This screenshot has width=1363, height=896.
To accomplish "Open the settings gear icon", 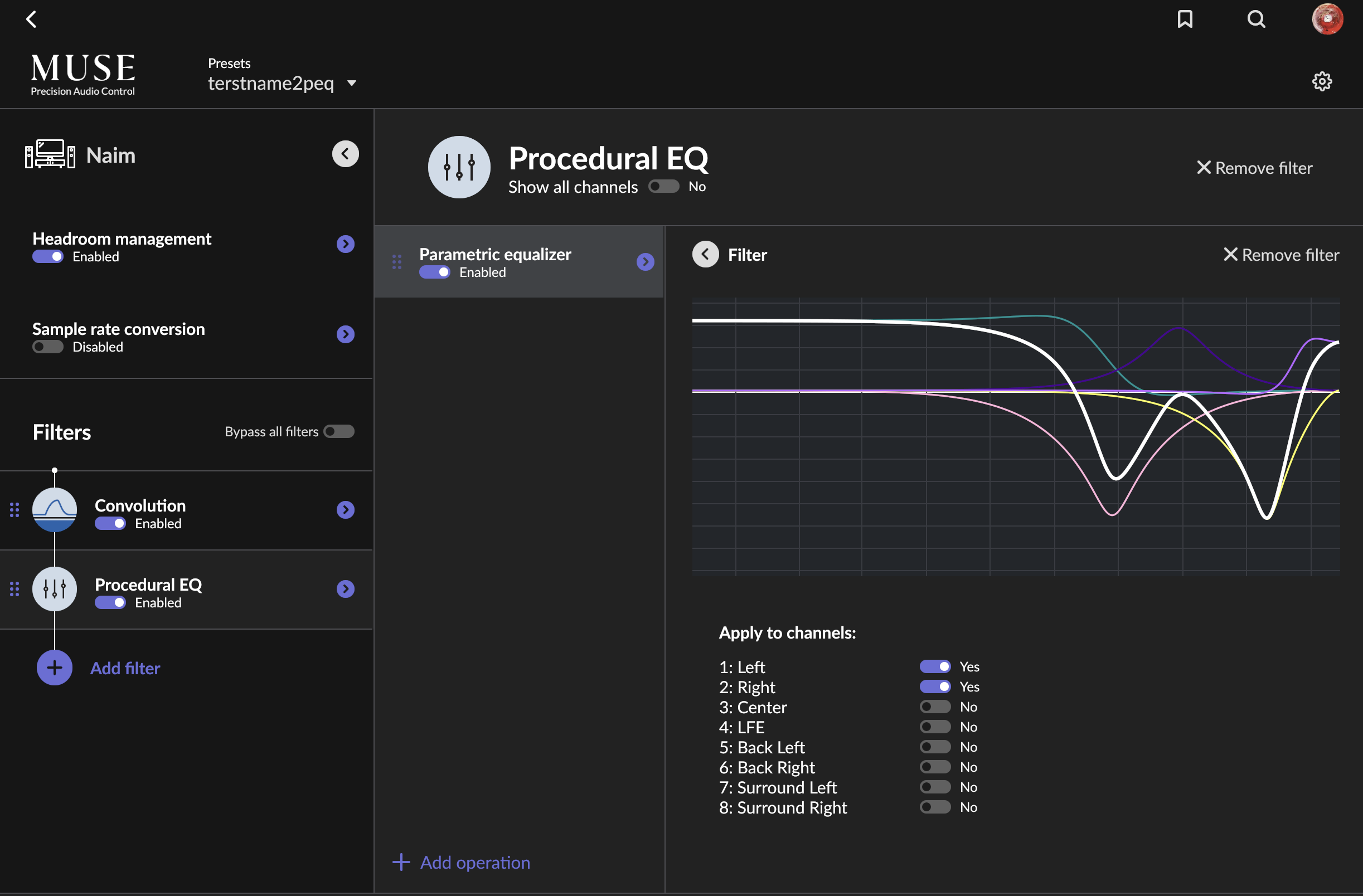I will pos(1322,81).
